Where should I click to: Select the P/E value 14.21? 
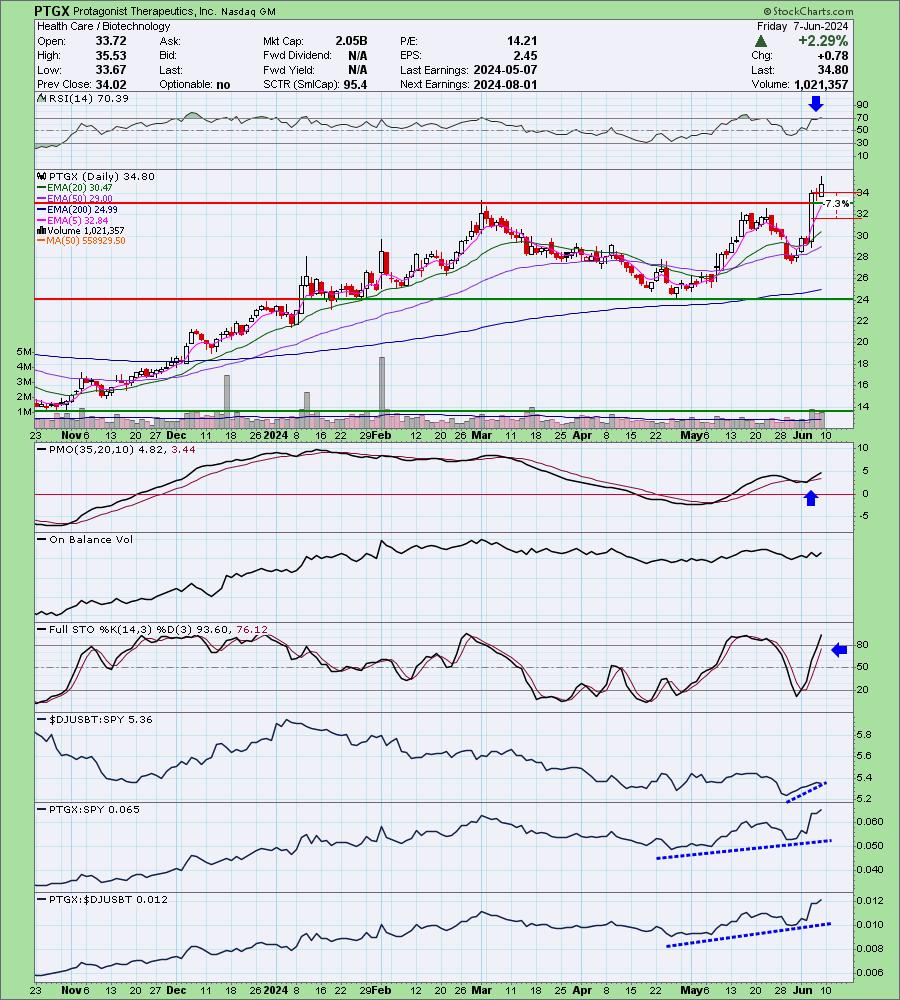pos(522,41)
